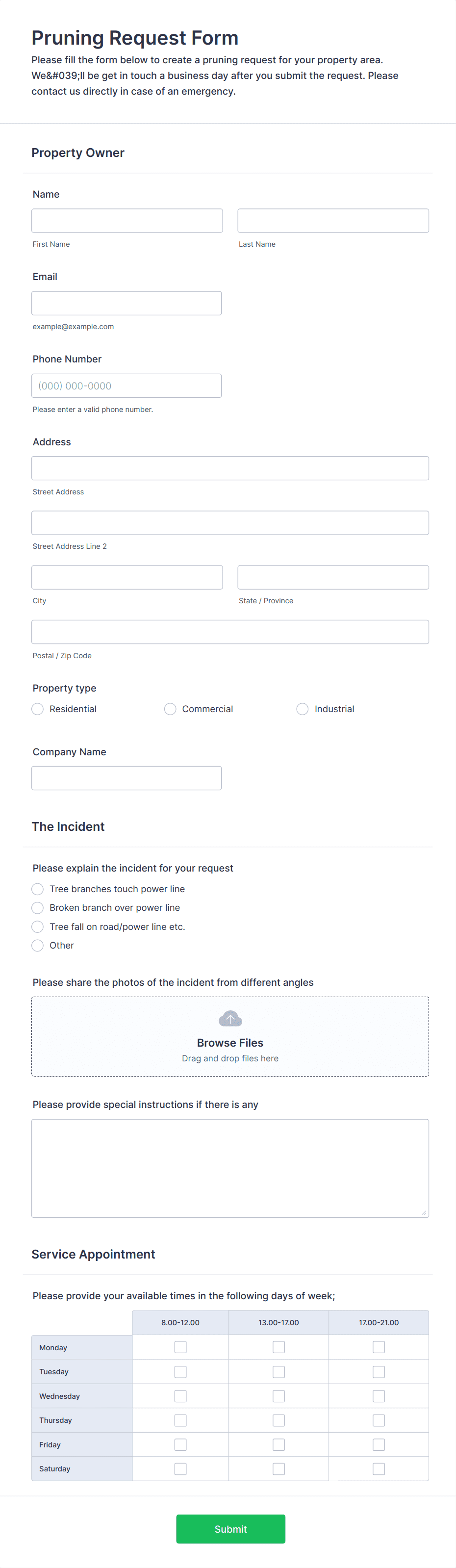
Task: Check Friday 8.00-12.00 availability
Action: pos(180,1444)
